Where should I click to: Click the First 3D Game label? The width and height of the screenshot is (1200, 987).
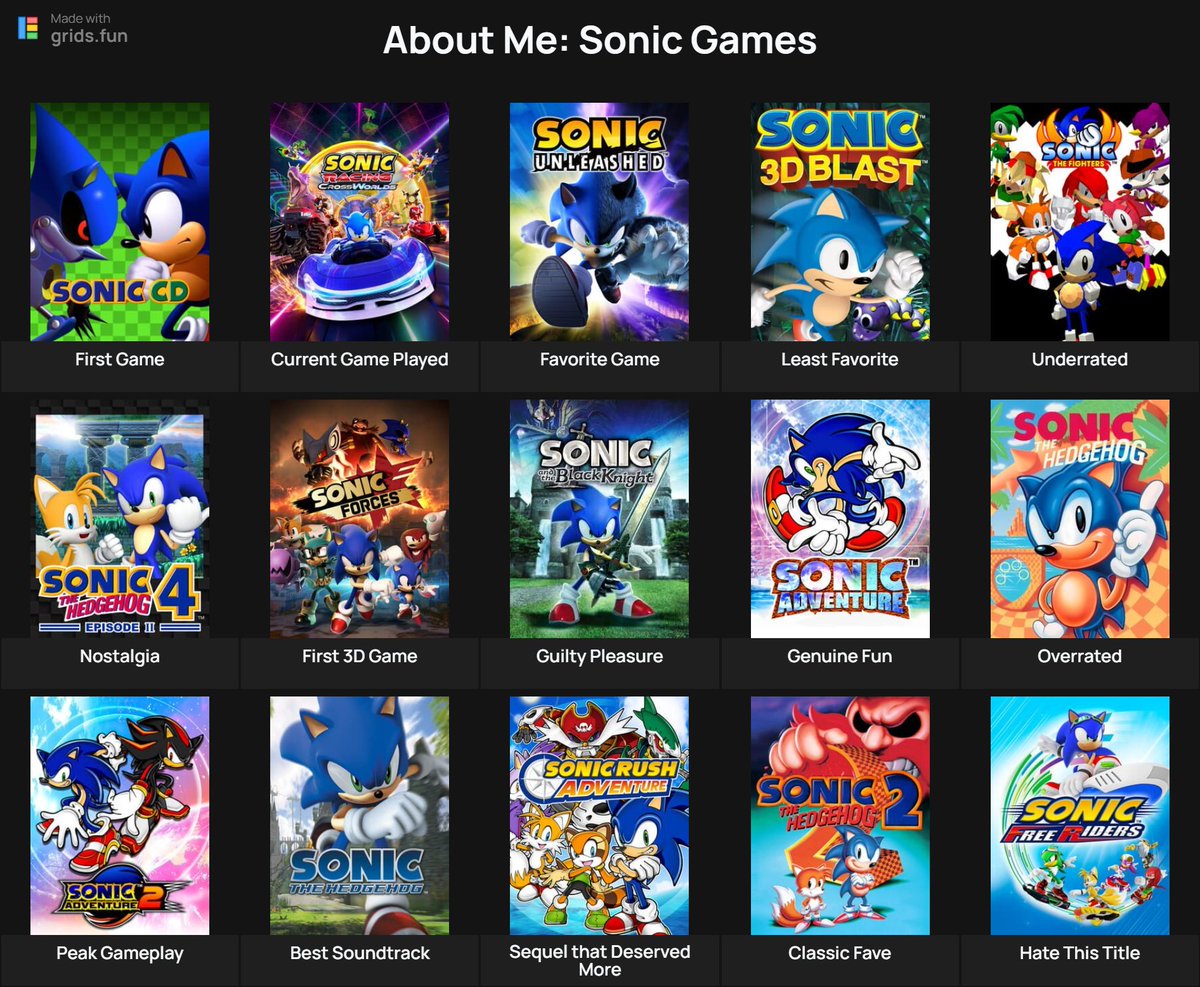pos(360,656)
